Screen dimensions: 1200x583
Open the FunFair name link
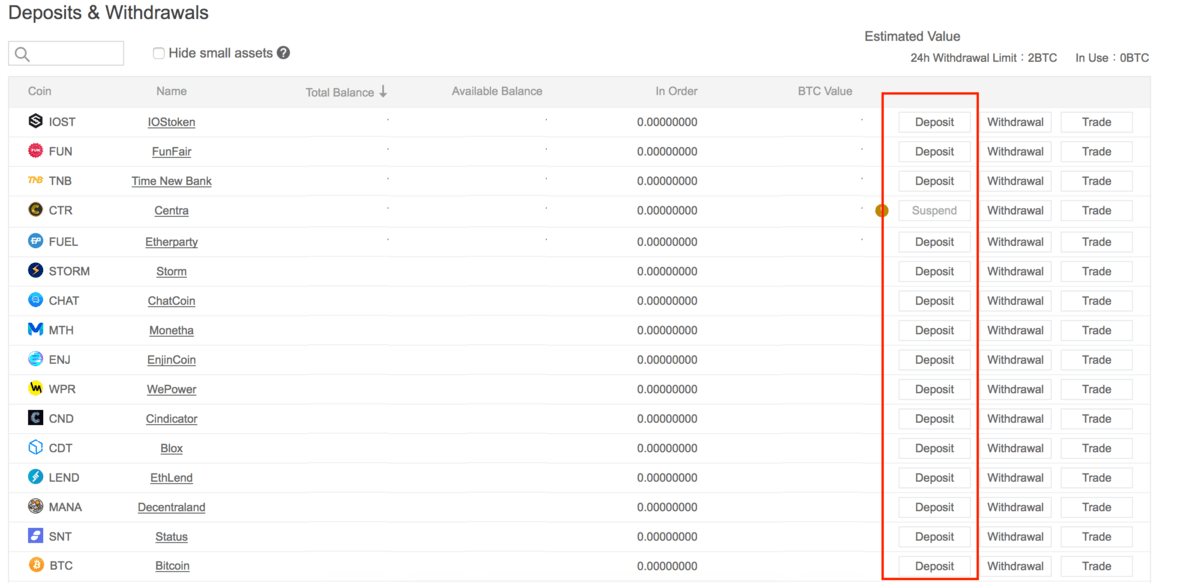click(172, 152)
